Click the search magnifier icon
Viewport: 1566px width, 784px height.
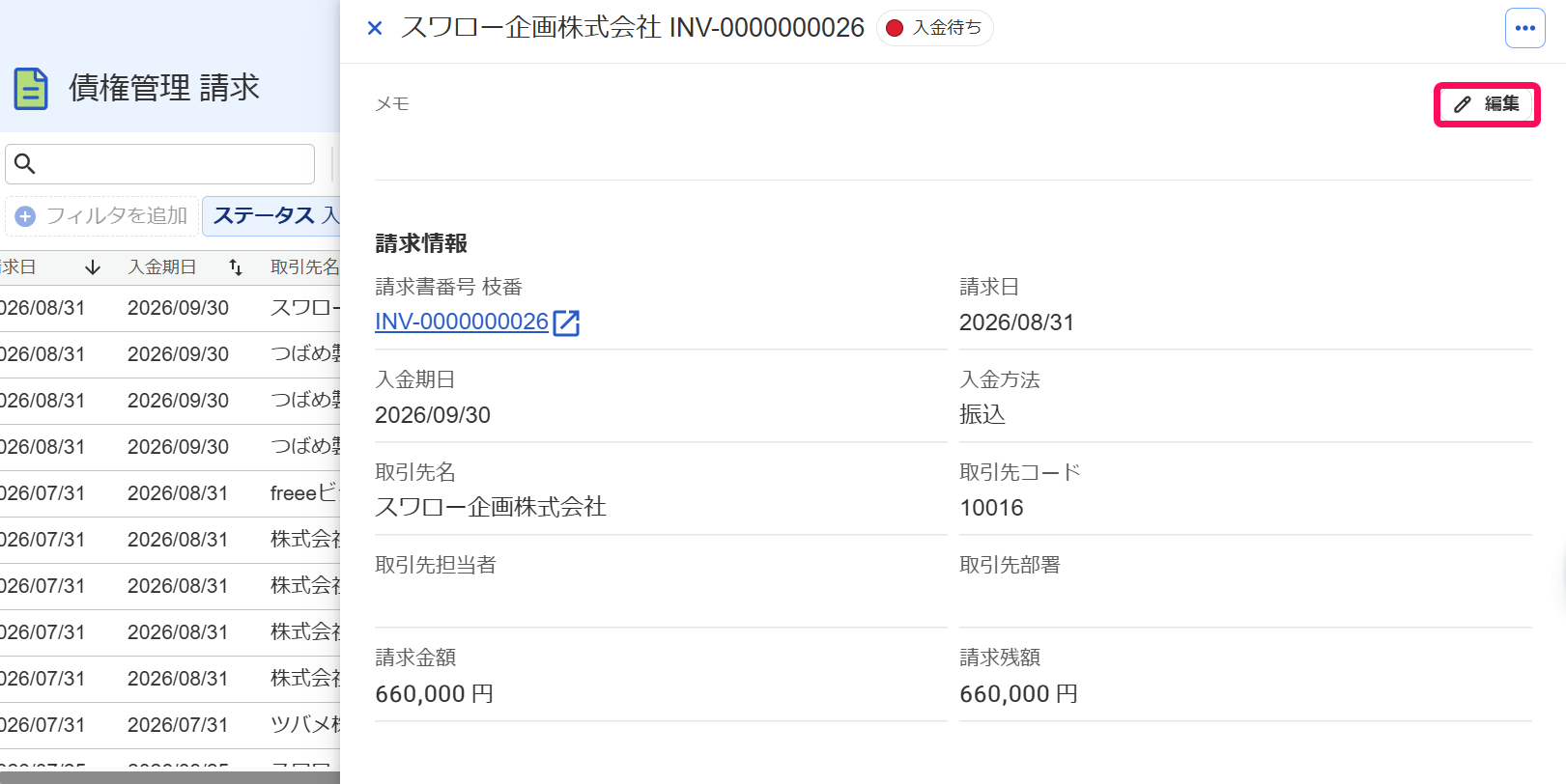coord(25,164)
